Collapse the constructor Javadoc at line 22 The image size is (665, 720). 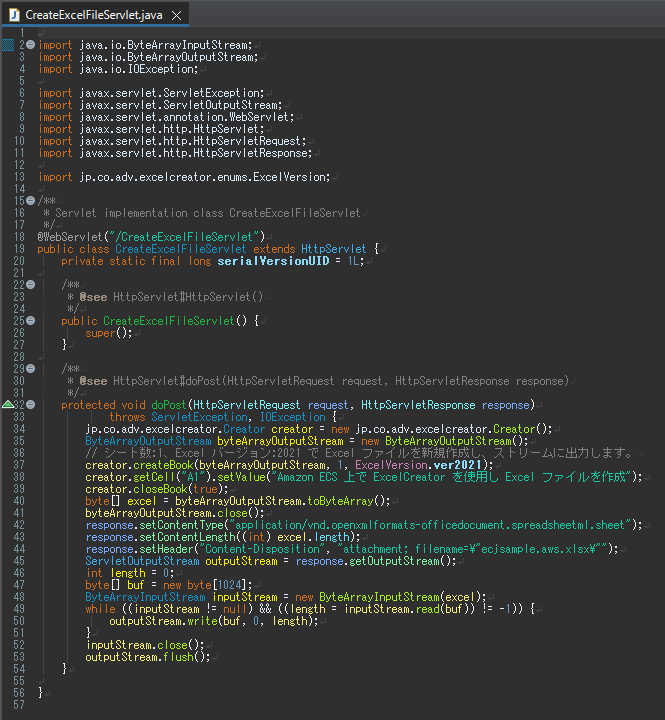coord(30,285)
